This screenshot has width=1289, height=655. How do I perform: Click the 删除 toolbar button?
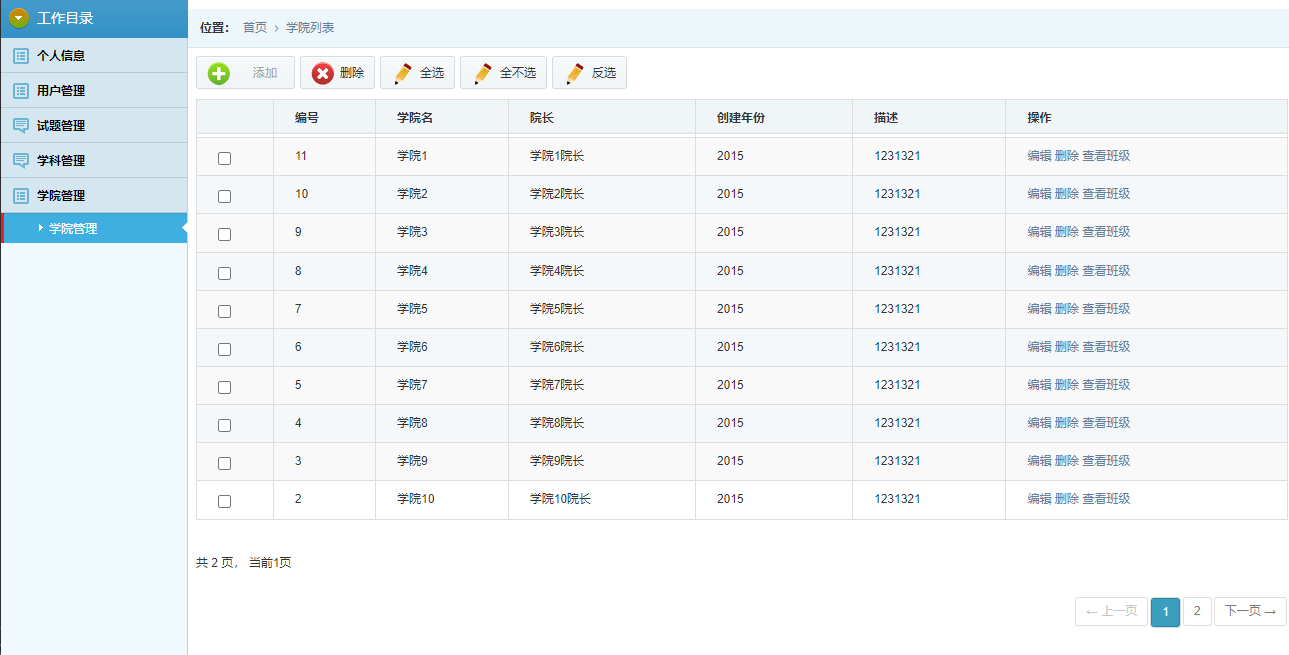[337, 73]
